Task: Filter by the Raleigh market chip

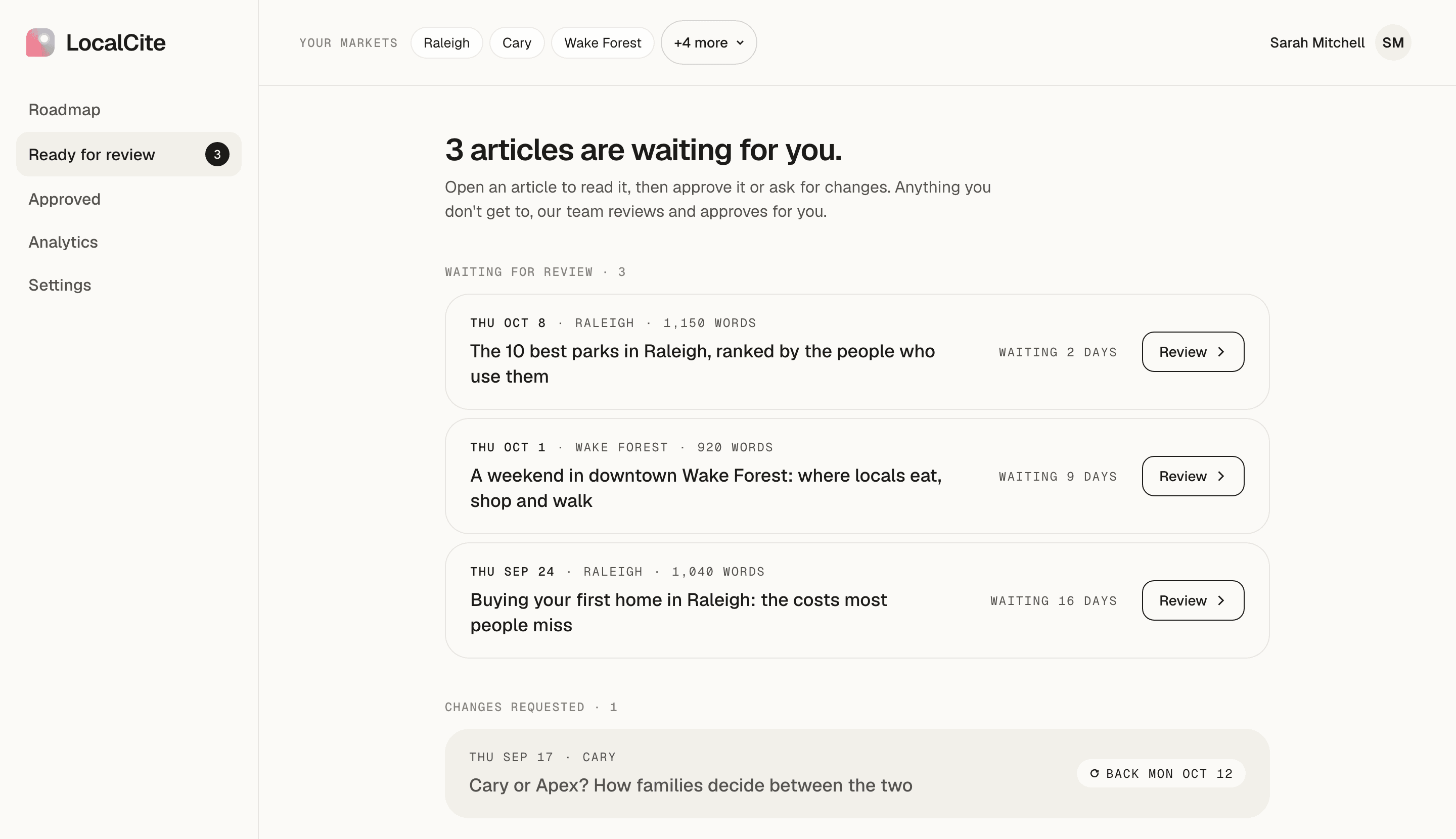Action: [447, 42]
